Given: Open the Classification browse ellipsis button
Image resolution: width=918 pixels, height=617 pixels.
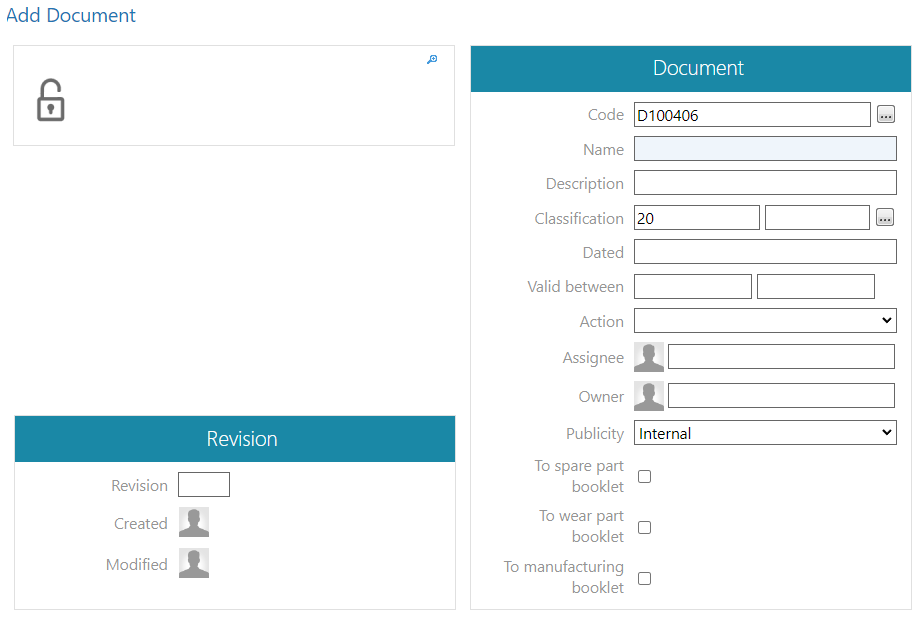Looking at the screenshot, I should pos(884,218).
